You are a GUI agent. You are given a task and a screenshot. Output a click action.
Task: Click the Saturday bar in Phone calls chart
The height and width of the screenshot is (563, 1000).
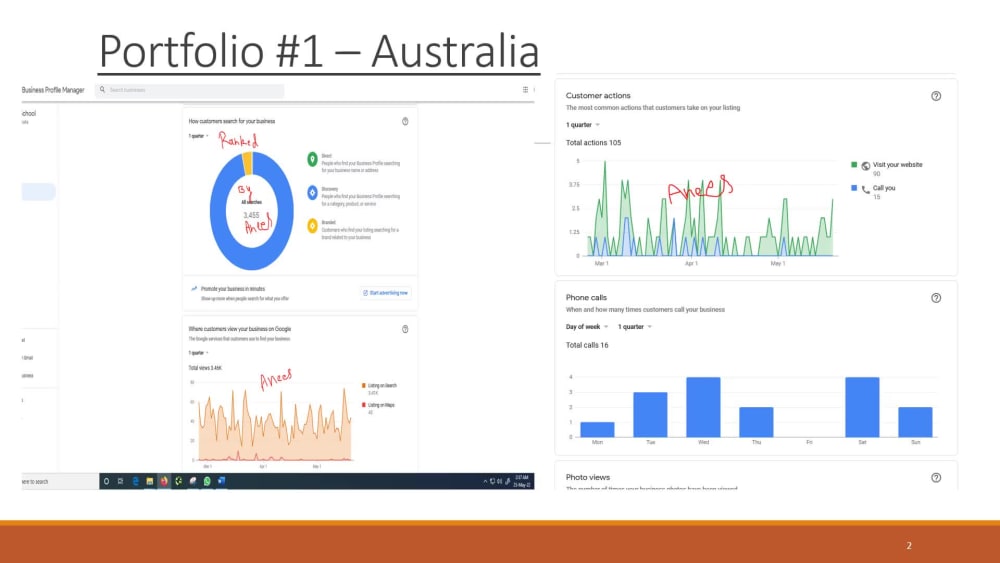click(862, 407)
